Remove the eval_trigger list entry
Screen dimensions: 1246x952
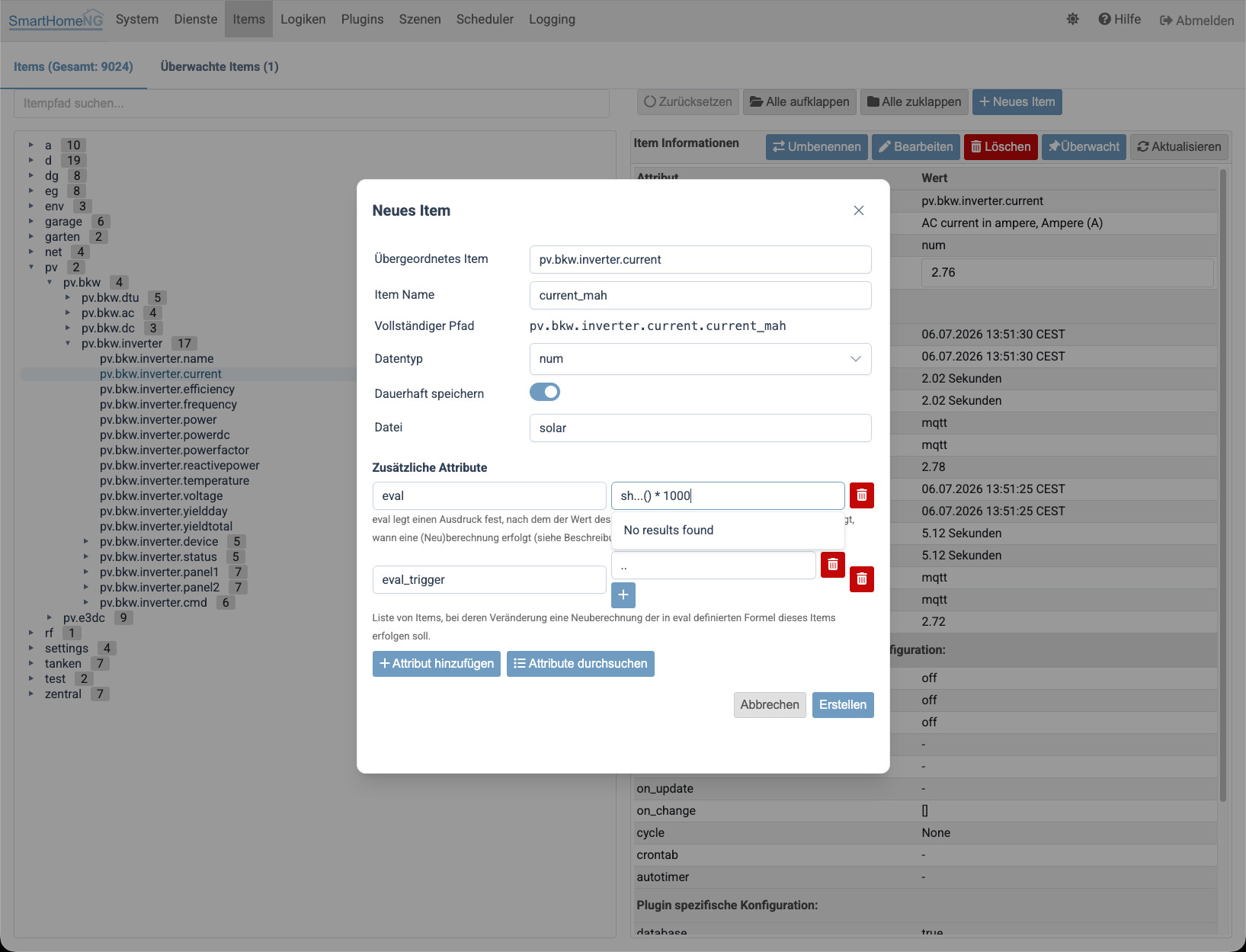832,565
